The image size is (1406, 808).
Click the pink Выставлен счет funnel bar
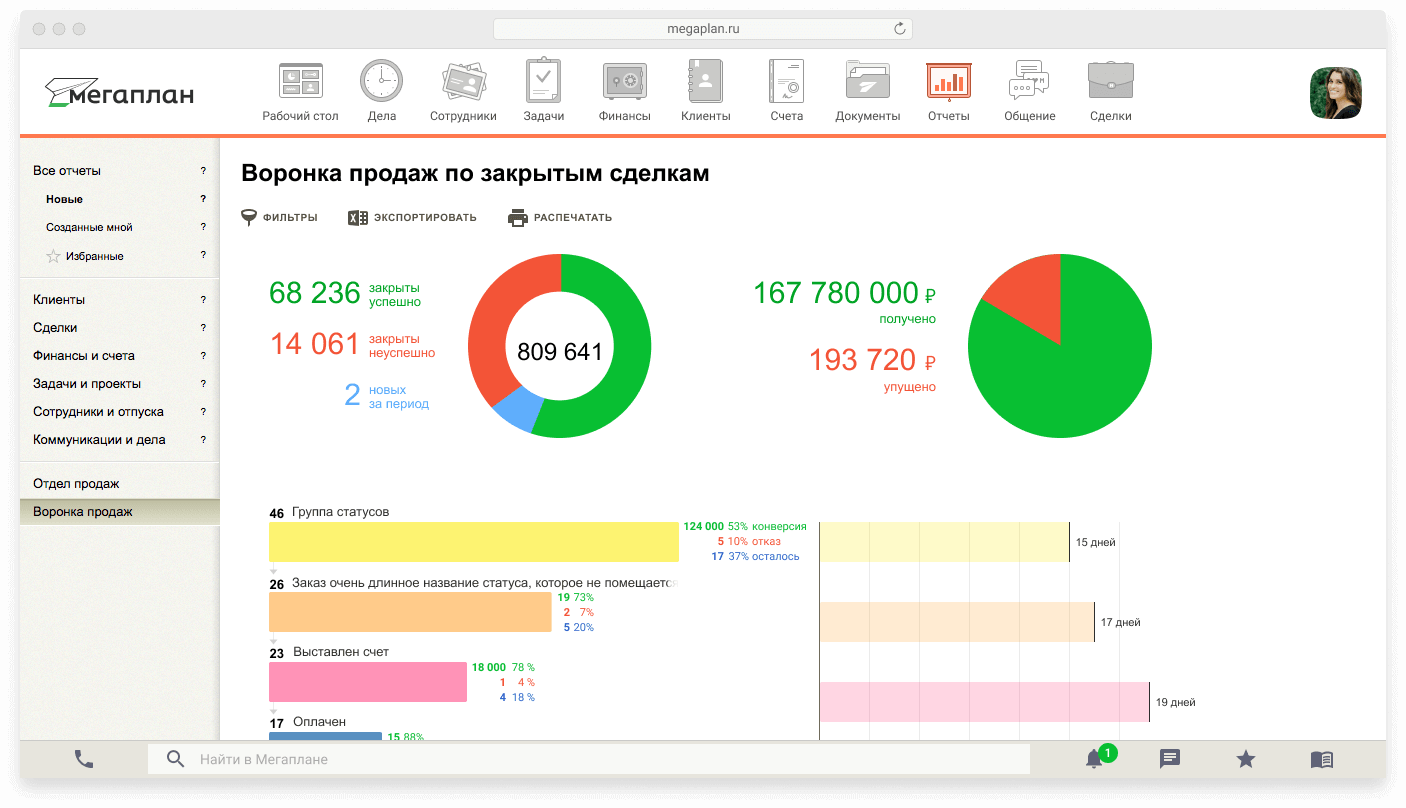[x=368, y=682]
